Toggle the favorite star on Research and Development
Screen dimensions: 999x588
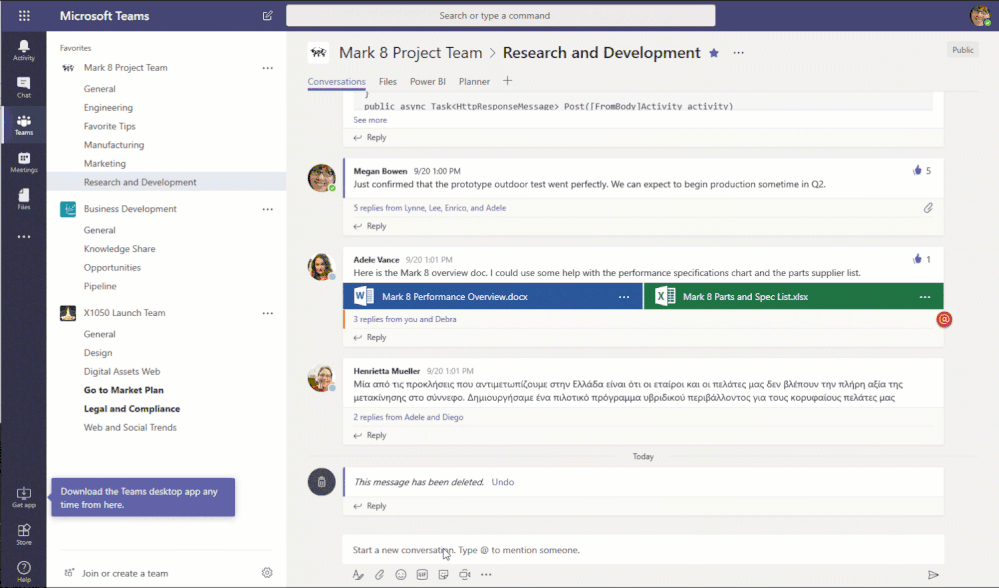click(714, 53)
